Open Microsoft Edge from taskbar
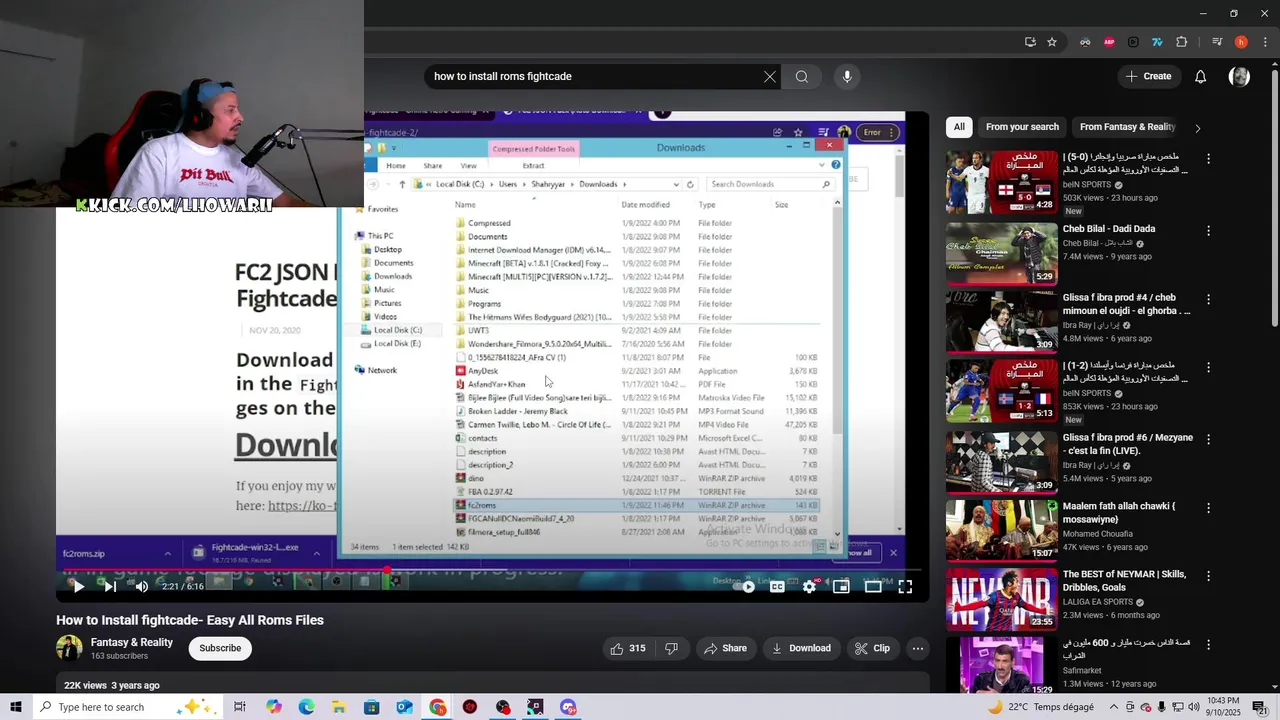This screenshot has height=720, width=1280. 306,707
